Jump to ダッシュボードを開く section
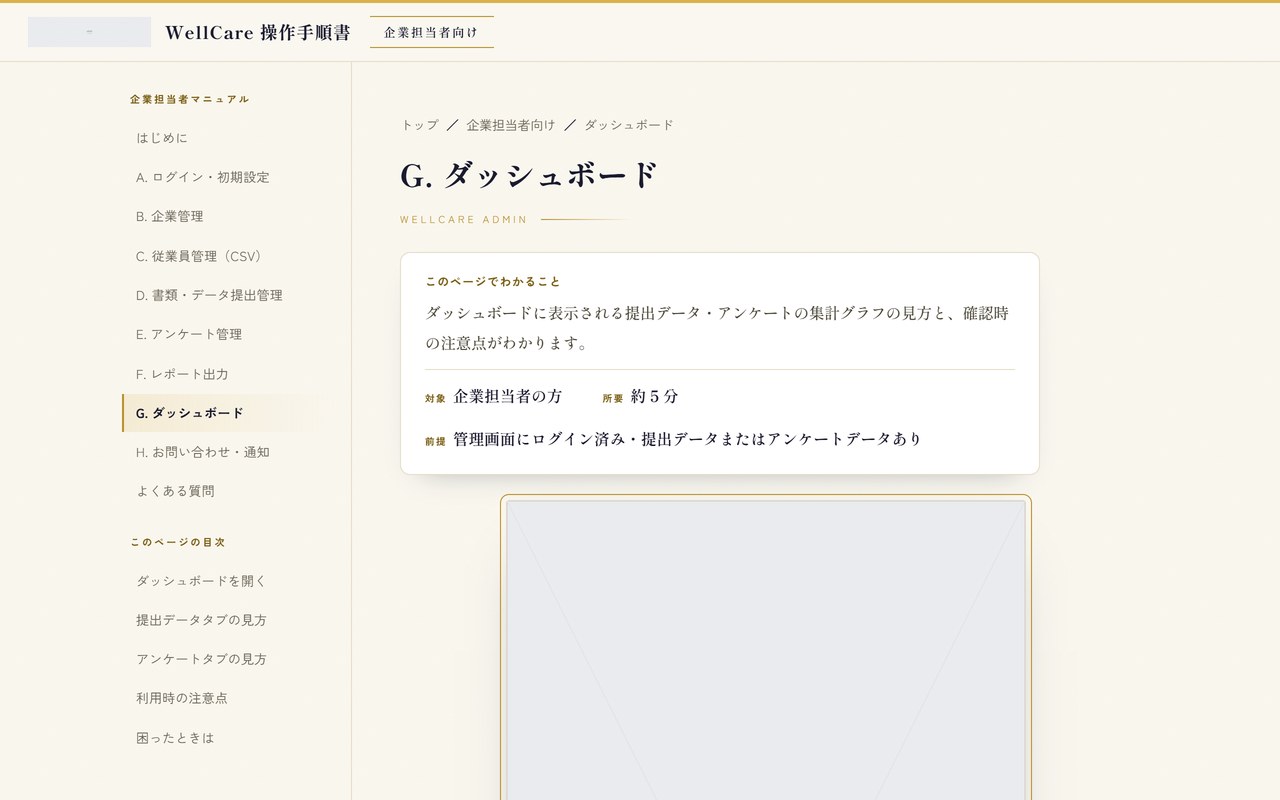Viewport: 1280px width, 800px height. click(x=221, y=581)
